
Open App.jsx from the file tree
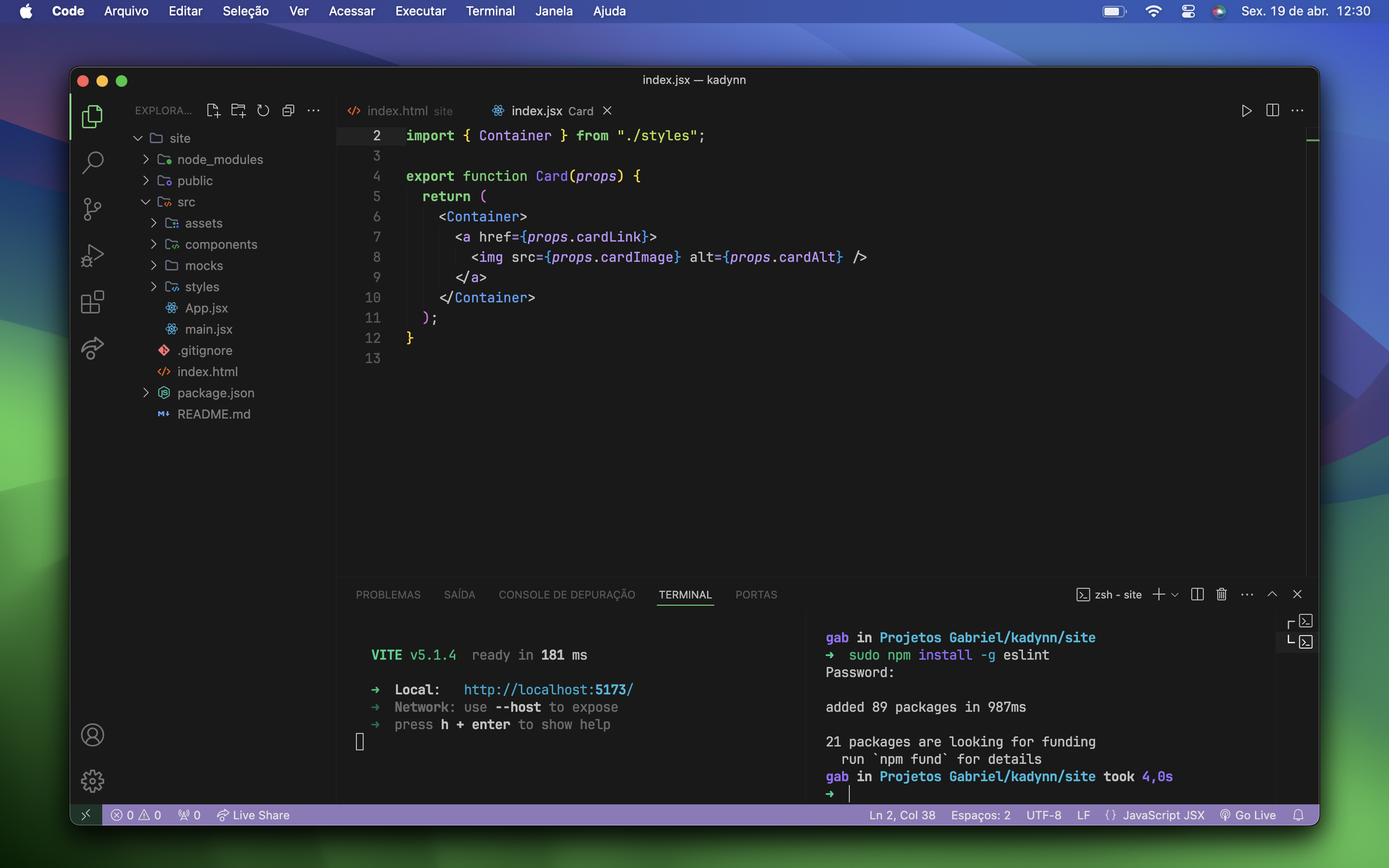pyautogui.click(x=206, y=308)
